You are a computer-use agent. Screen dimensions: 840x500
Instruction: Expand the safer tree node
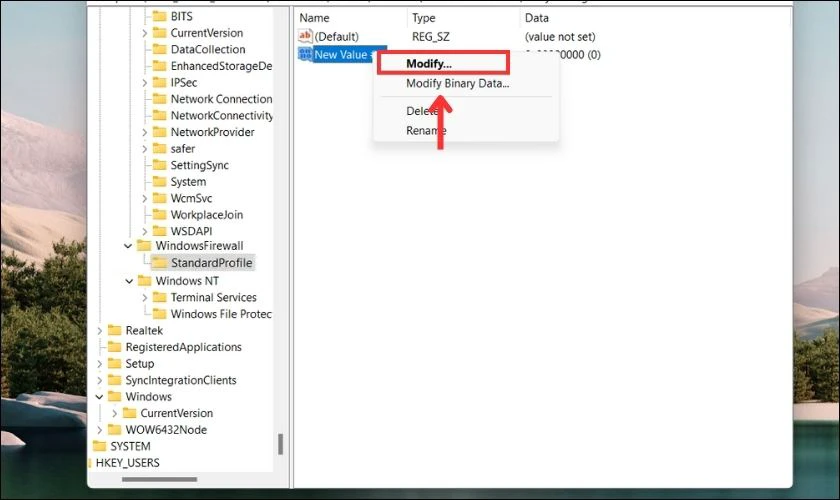(144, 149)
